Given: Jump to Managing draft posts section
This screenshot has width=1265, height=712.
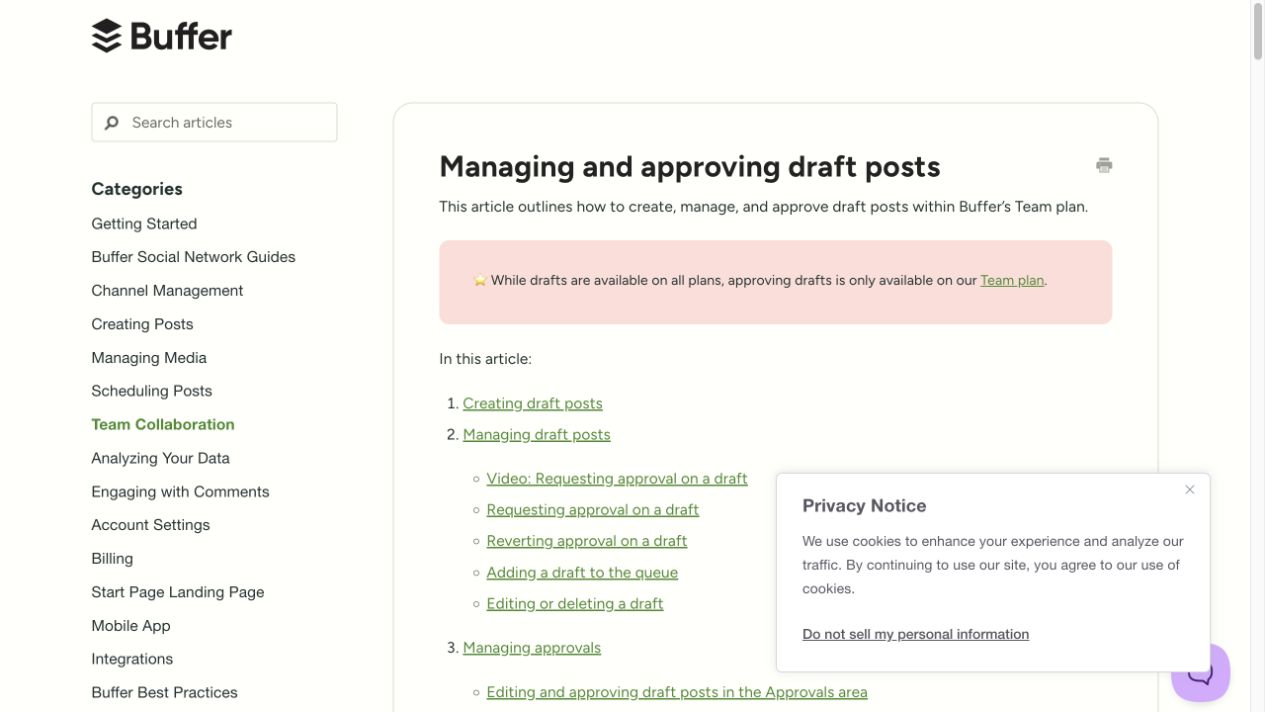Looking at the screenshot, I should coord(537,435).
